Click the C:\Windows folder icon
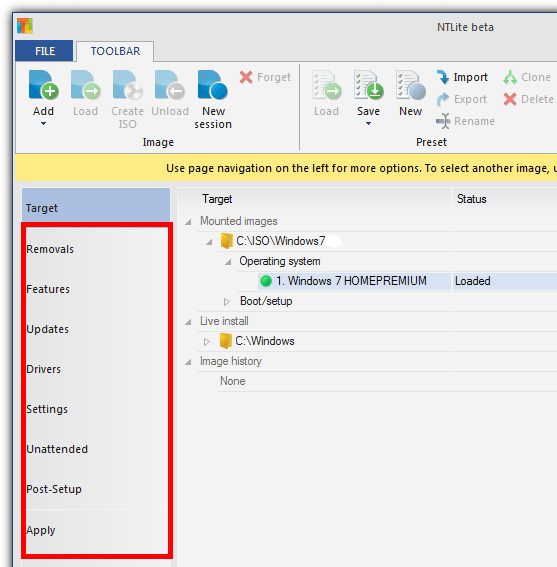Image resolution: width=557 pixels, height=567 pixels. click(226, 341)
